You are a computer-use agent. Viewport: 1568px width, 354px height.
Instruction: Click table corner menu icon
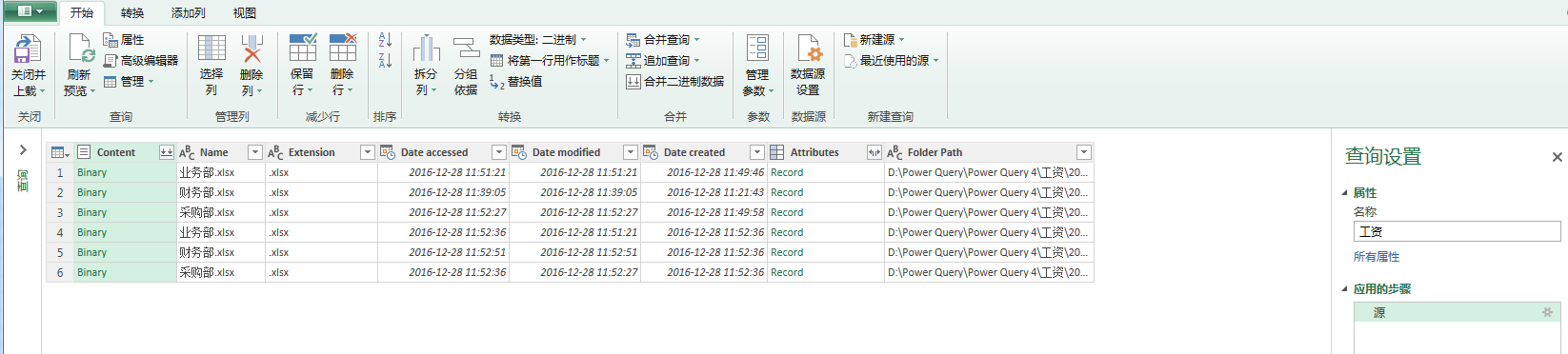(x=60, y=152)
